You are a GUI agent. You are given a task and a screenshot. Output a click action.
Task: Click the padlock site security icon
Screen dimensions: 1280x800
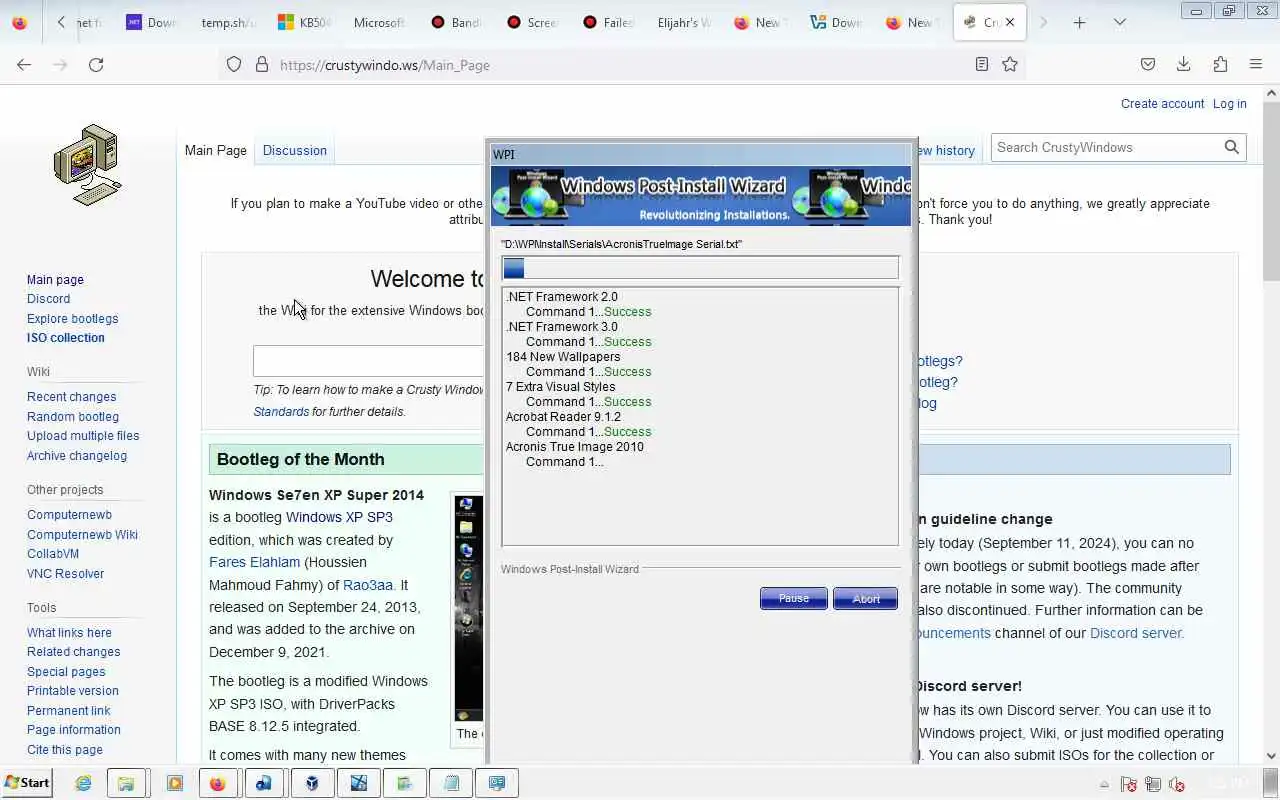262,64
